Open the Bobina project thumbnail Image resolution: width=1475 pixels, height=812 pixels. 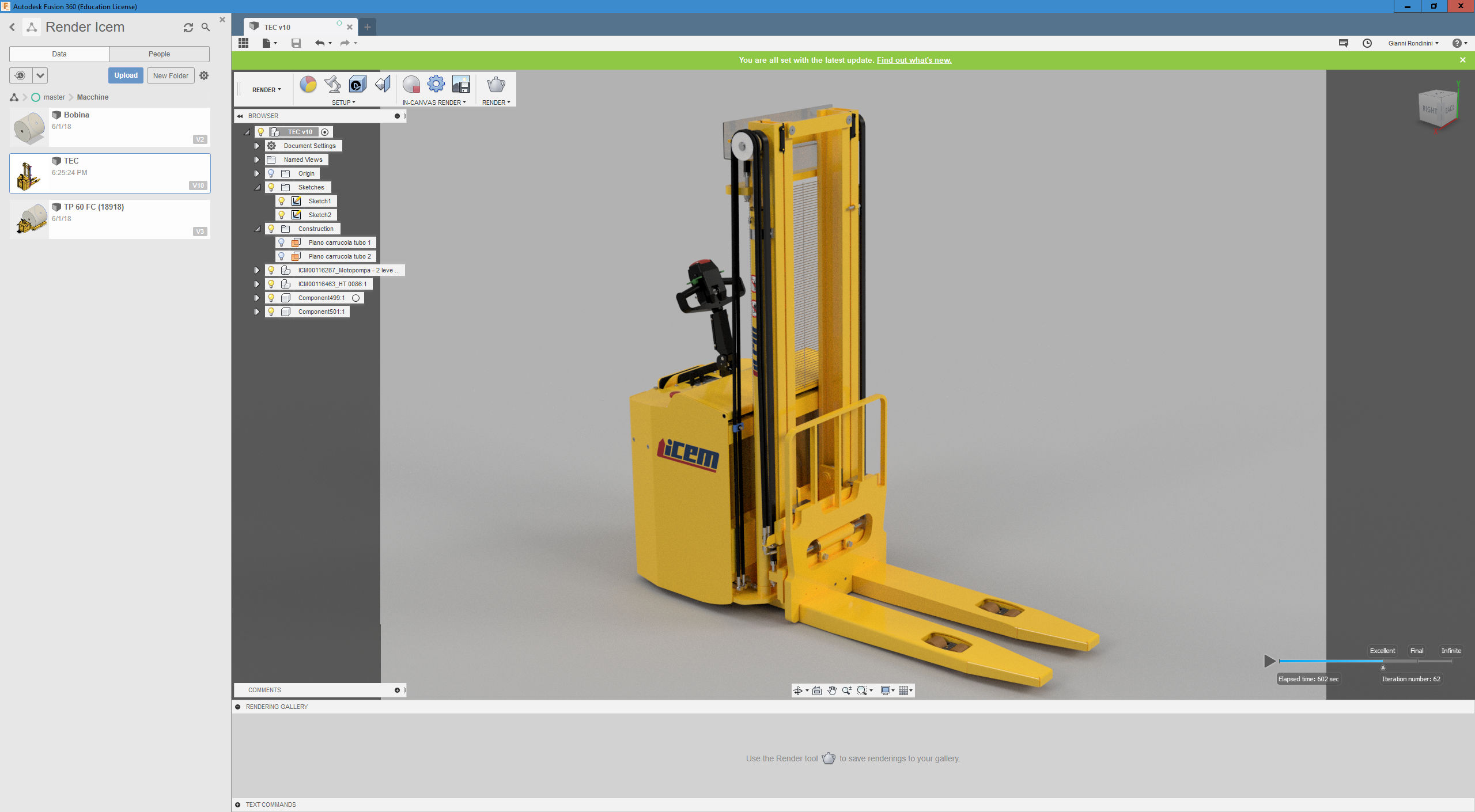click(29, 127)
